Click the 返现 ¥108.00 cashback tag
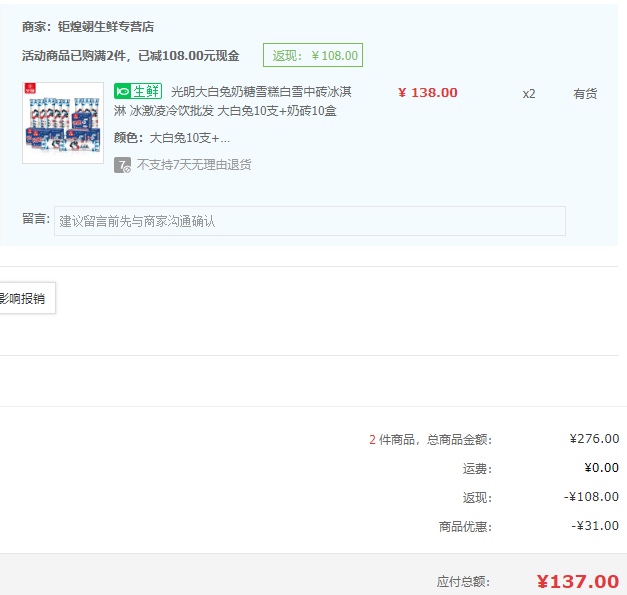627x595 pixels. point(313,55)
